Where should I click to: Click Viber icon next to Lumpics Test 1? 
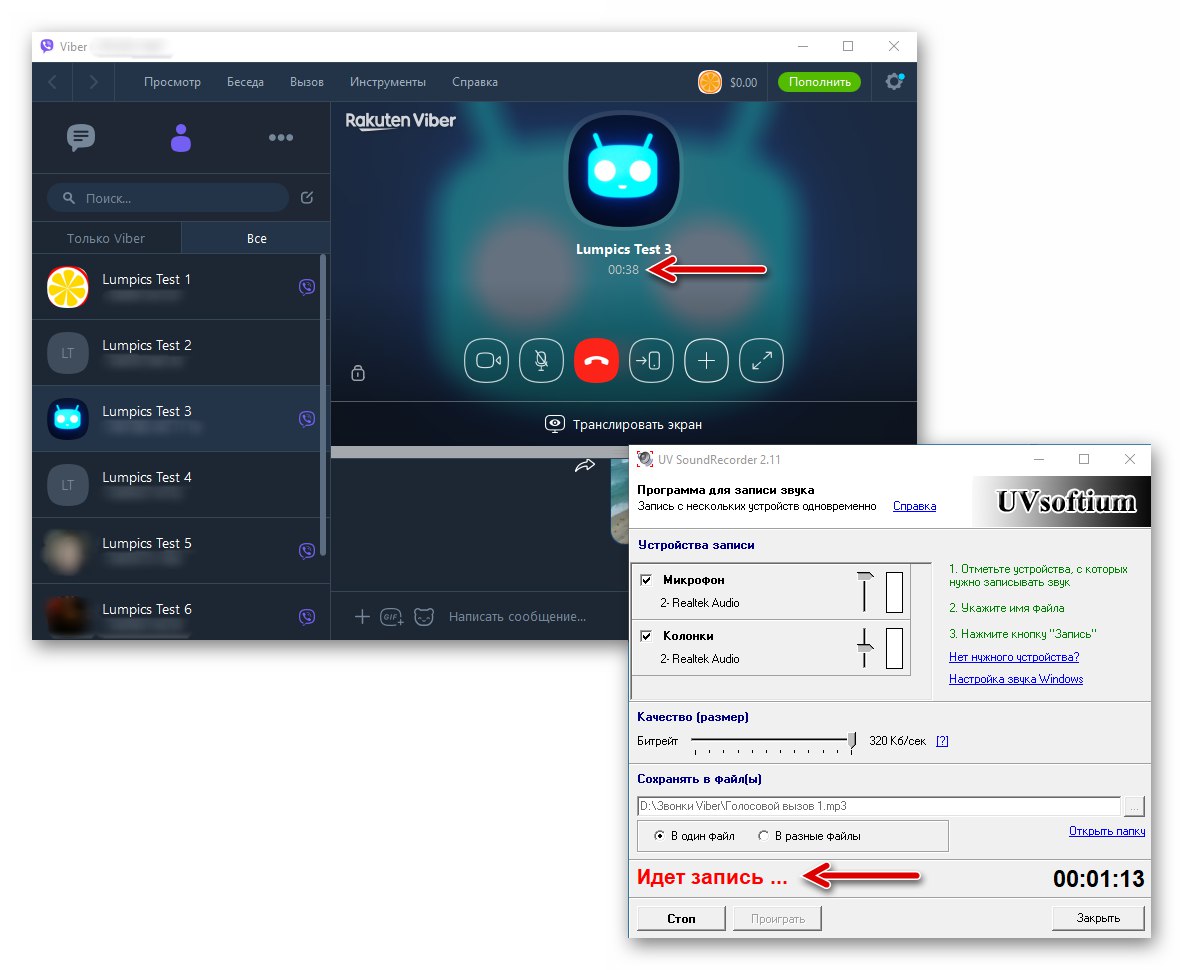(x=307, y=287)
